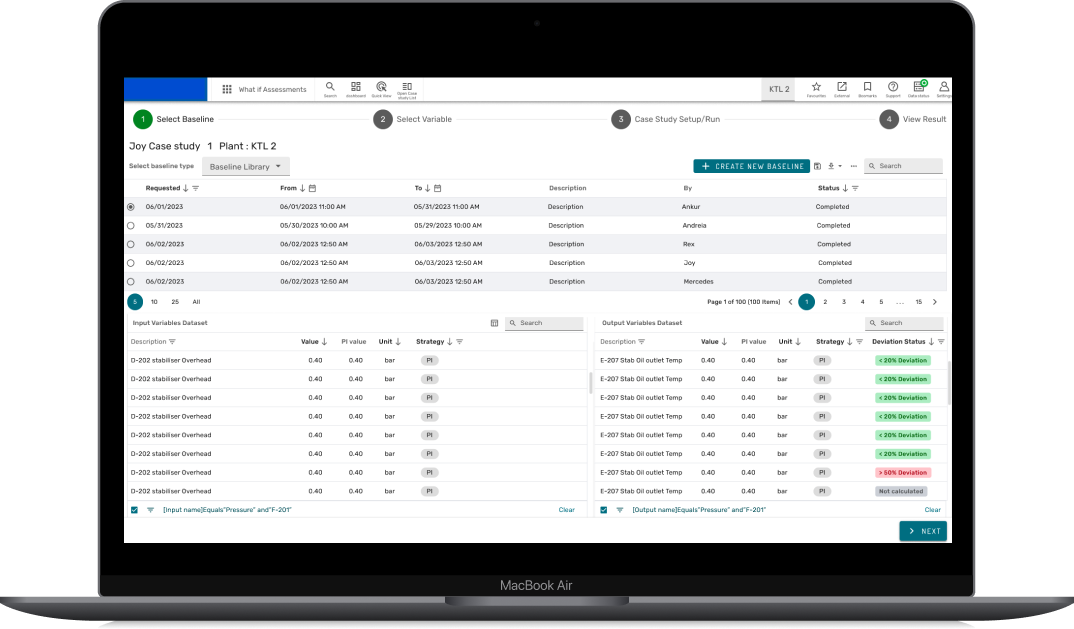This screenshot has height=629, width=1074.
Task: Uncheck the Input name filter checkbox
Action: click(134, 510)
